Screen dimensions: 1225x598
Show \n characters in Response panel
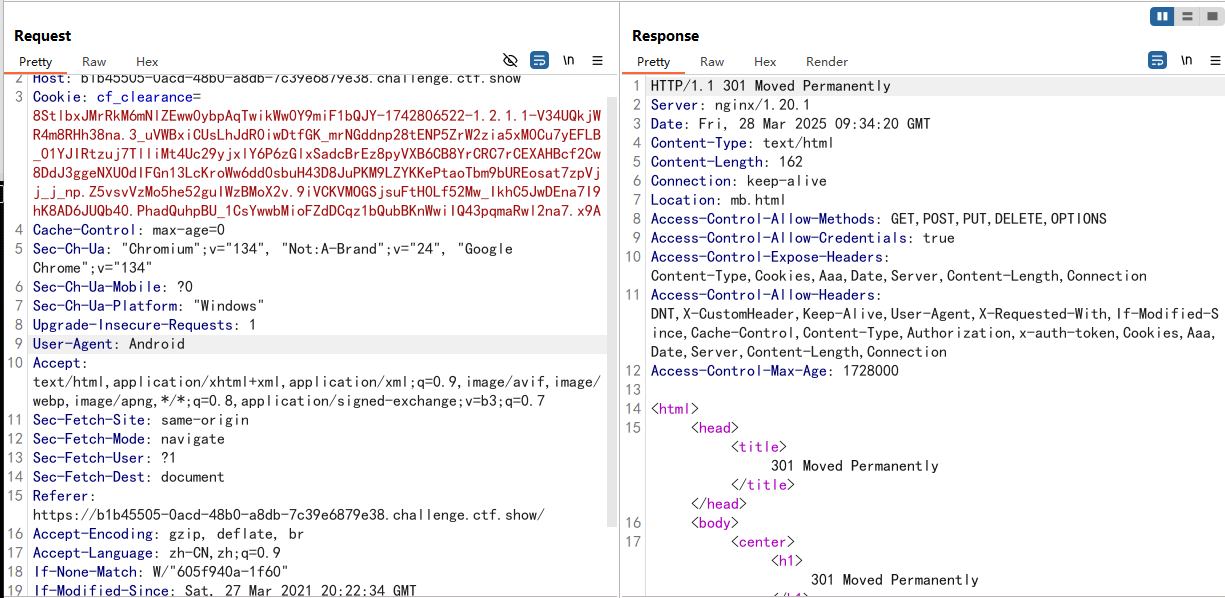point(1186,60)
